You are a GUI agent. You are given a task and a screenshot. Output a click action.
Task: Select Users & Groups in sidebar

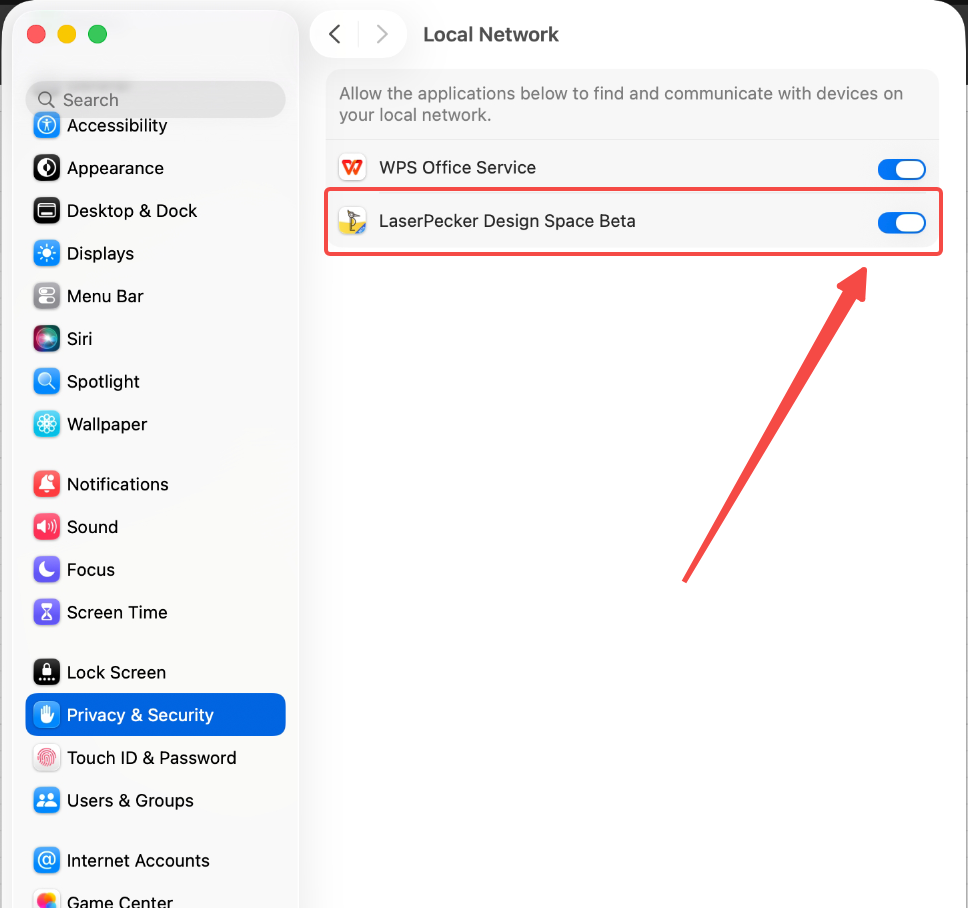155,800
